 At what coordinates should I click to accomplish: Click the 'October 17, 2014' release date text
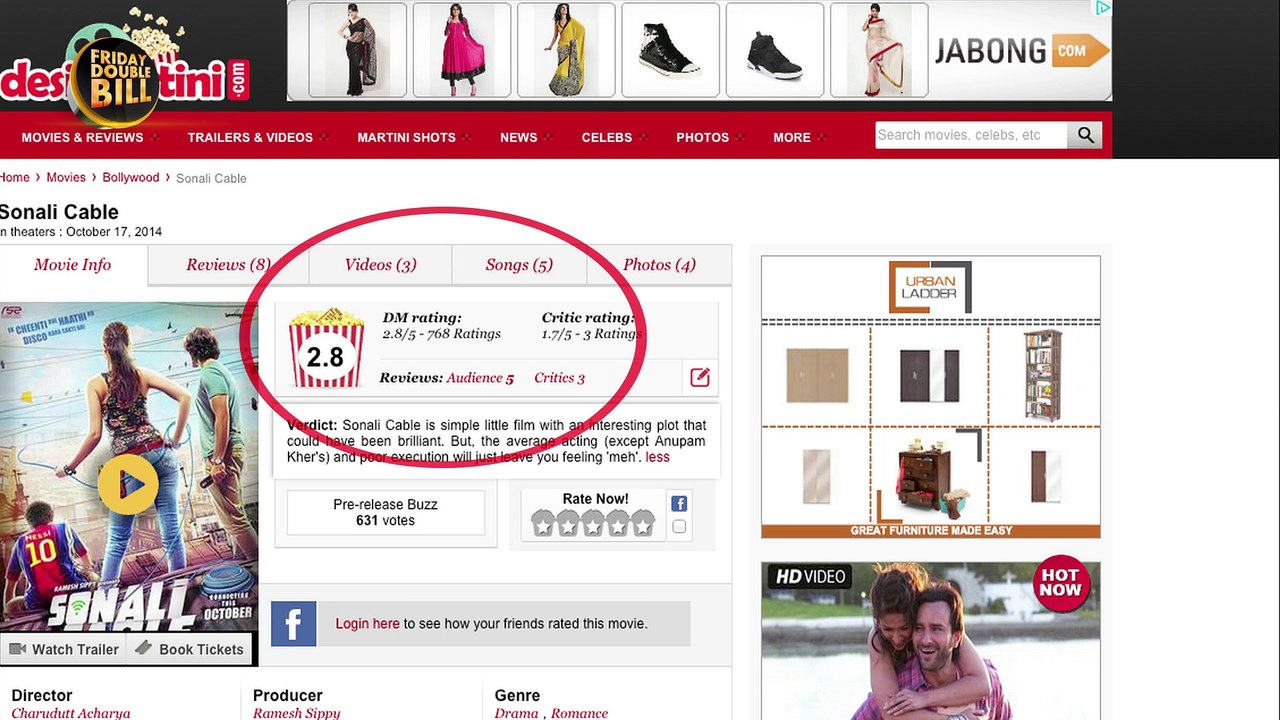click(114, 232)
